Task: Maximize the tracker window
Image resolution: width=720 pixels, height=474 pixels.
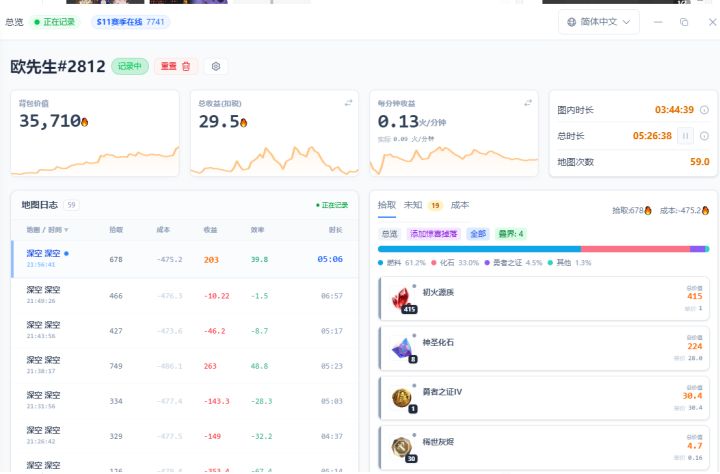Action: coord(684,22)
